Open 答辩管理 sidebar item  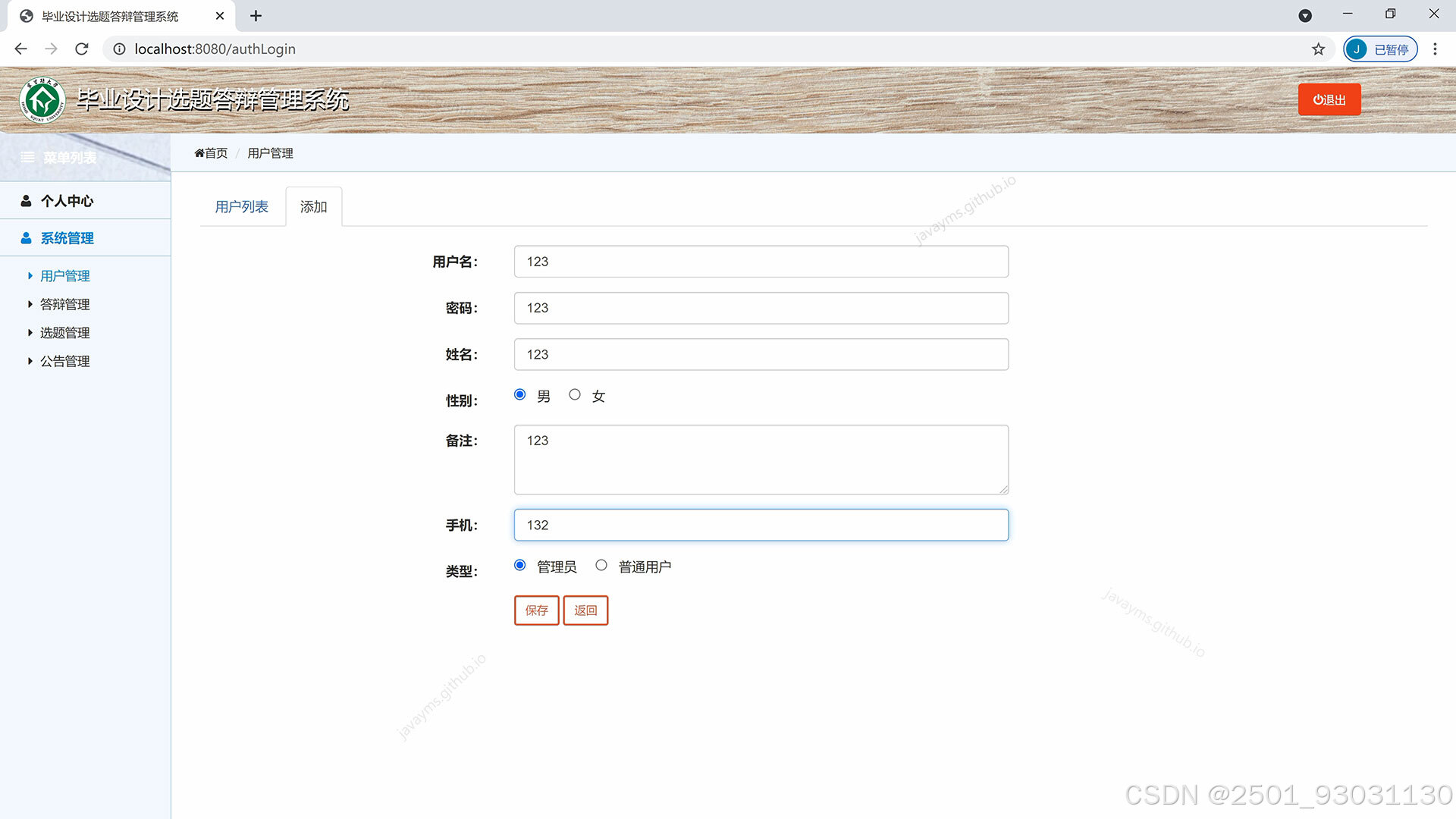[64, 304]
